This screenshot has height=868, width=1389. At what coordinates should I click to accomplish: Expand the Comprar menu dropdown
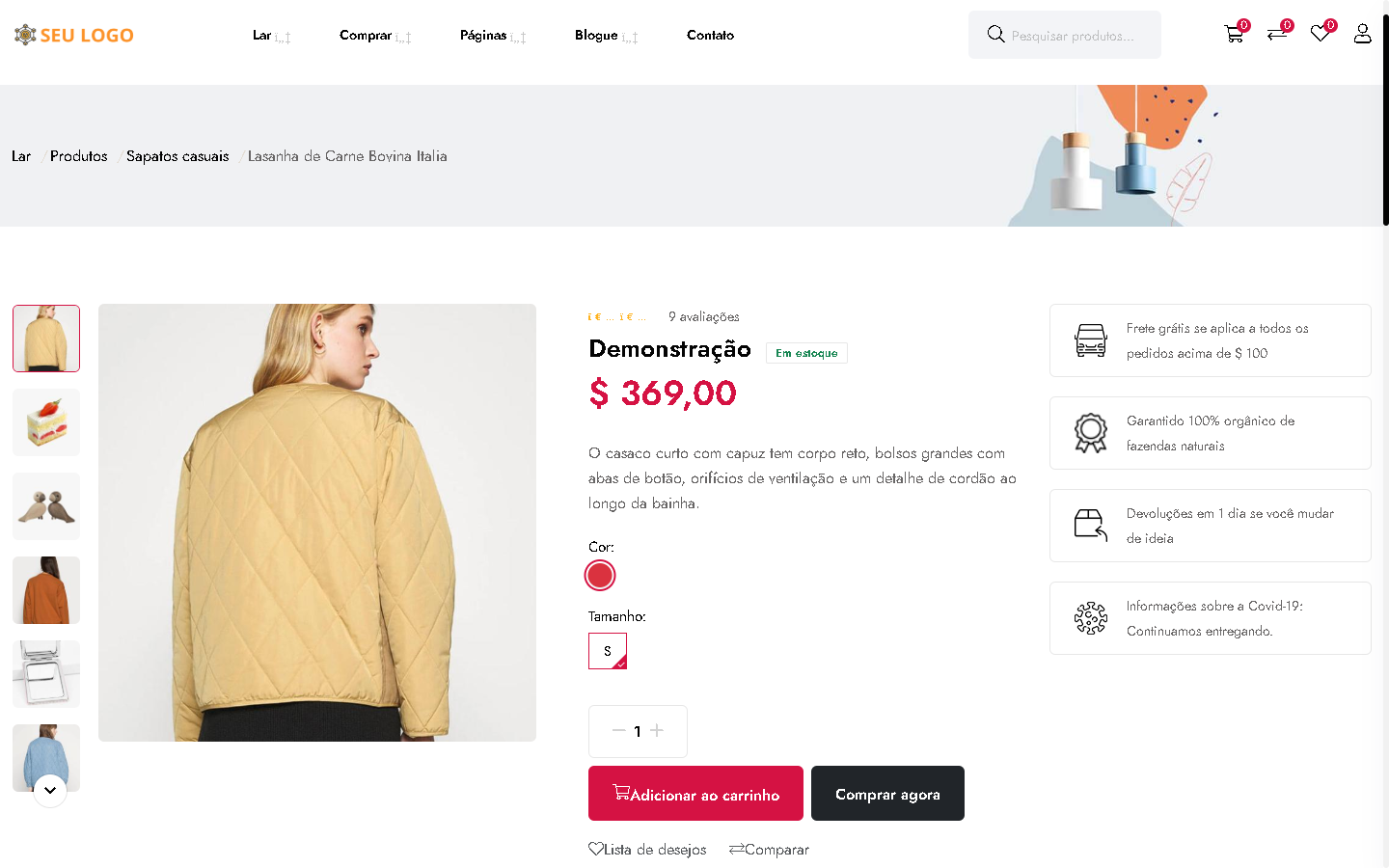tap(375, 36)
